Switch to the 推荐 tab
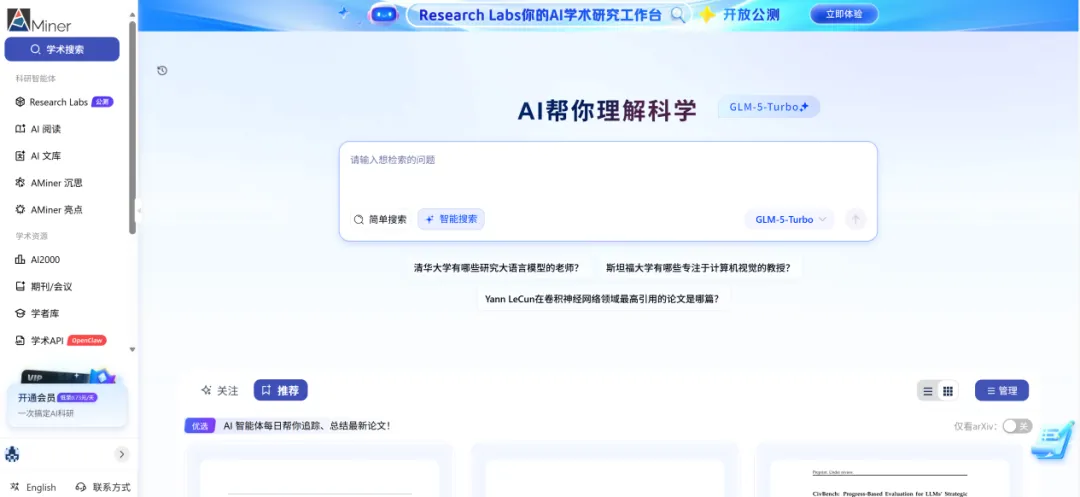Image resolution: width=1080 pixels, height=497 pixels. pos(280,390)
